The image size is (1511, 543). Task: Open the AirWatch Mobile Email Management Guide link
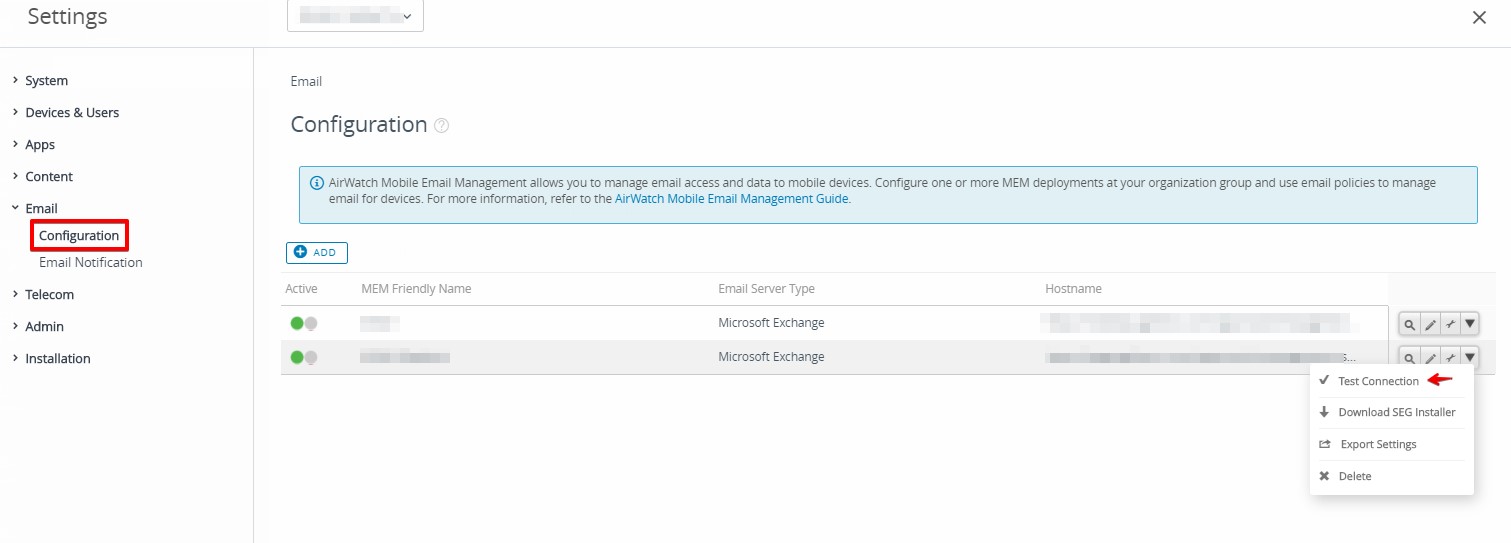tap(731, 199)
